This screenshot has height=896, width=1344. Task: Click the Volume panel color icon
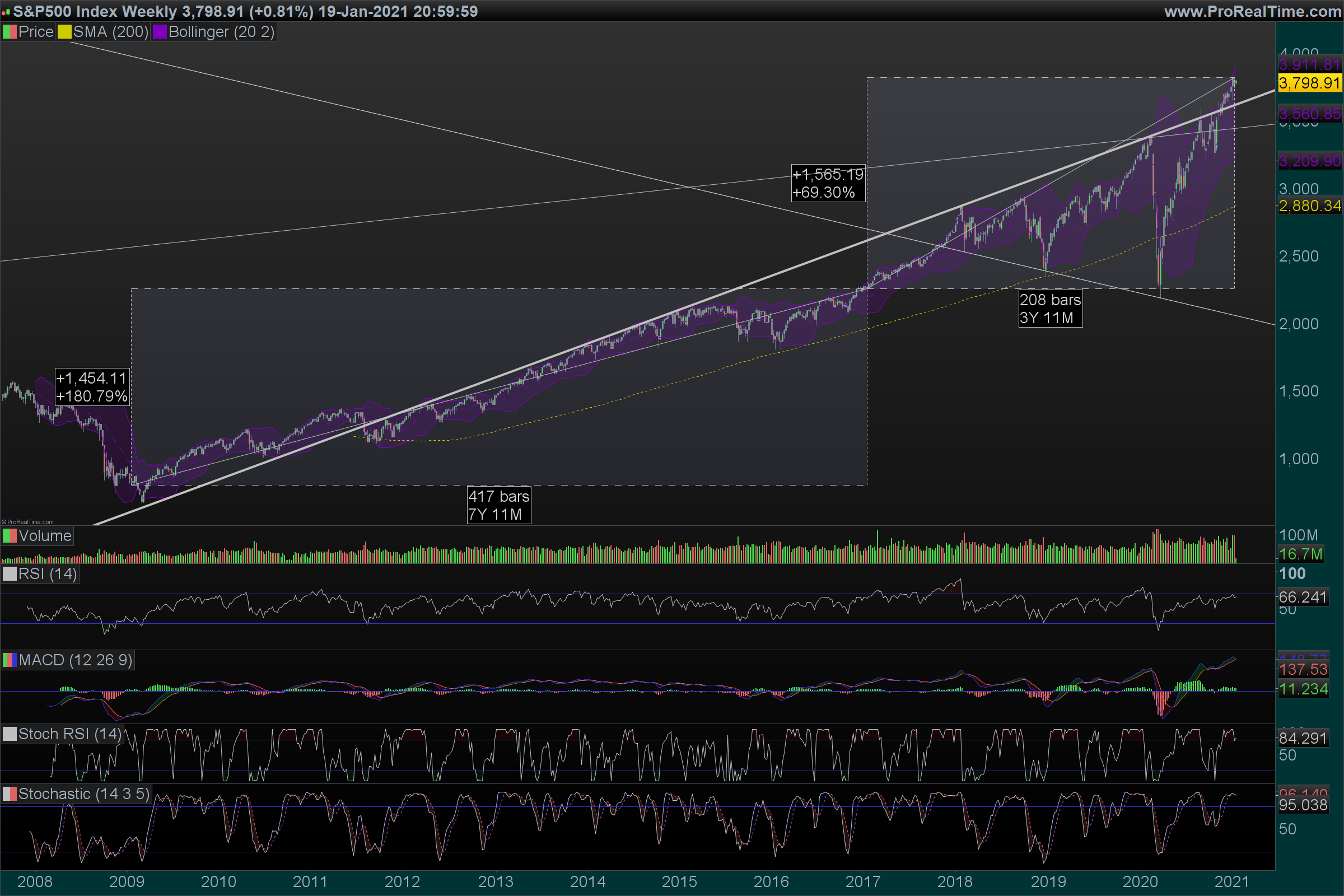coord(10,536)
